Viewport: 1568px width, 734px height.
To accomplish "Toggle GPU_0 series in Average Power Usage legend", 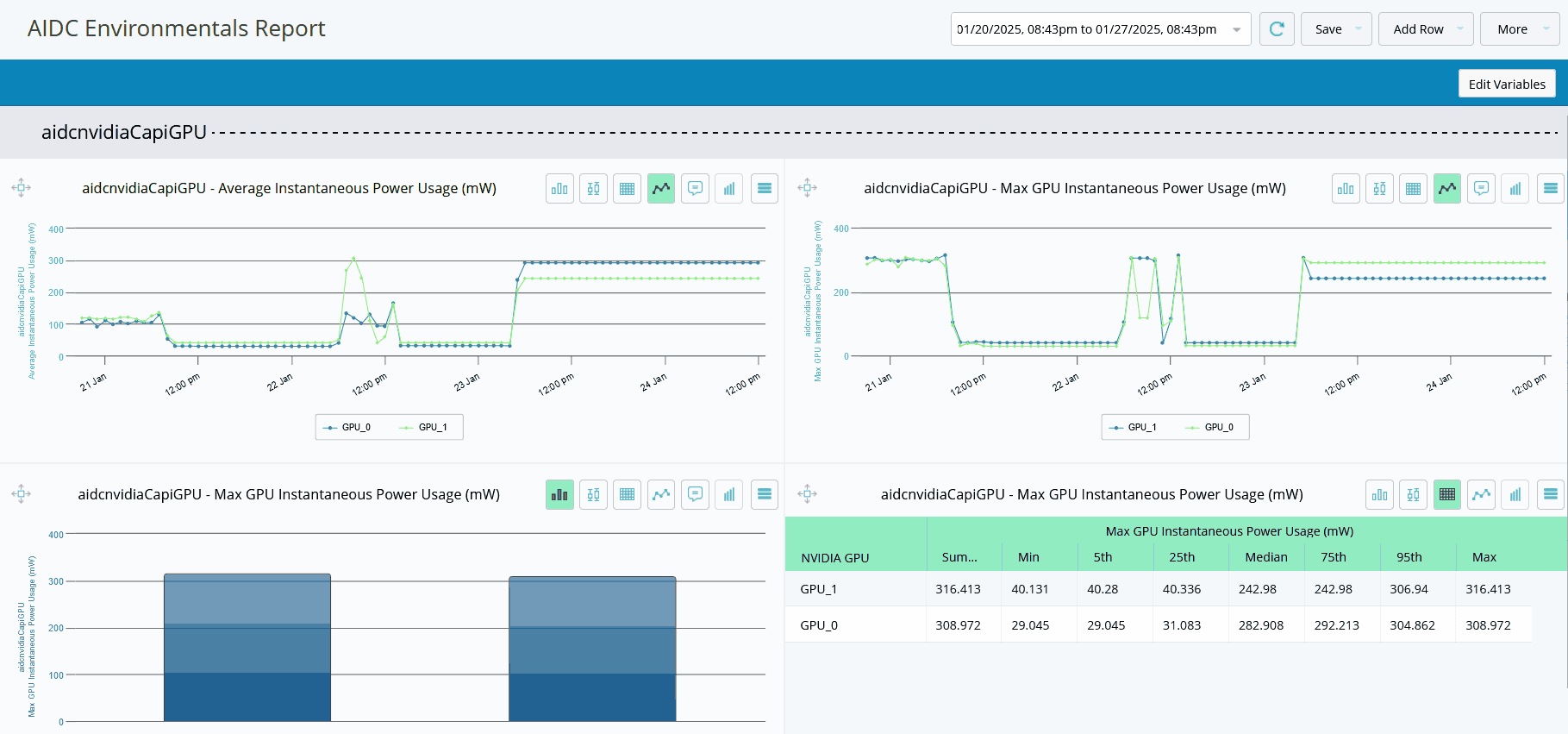I will (347, 428).
